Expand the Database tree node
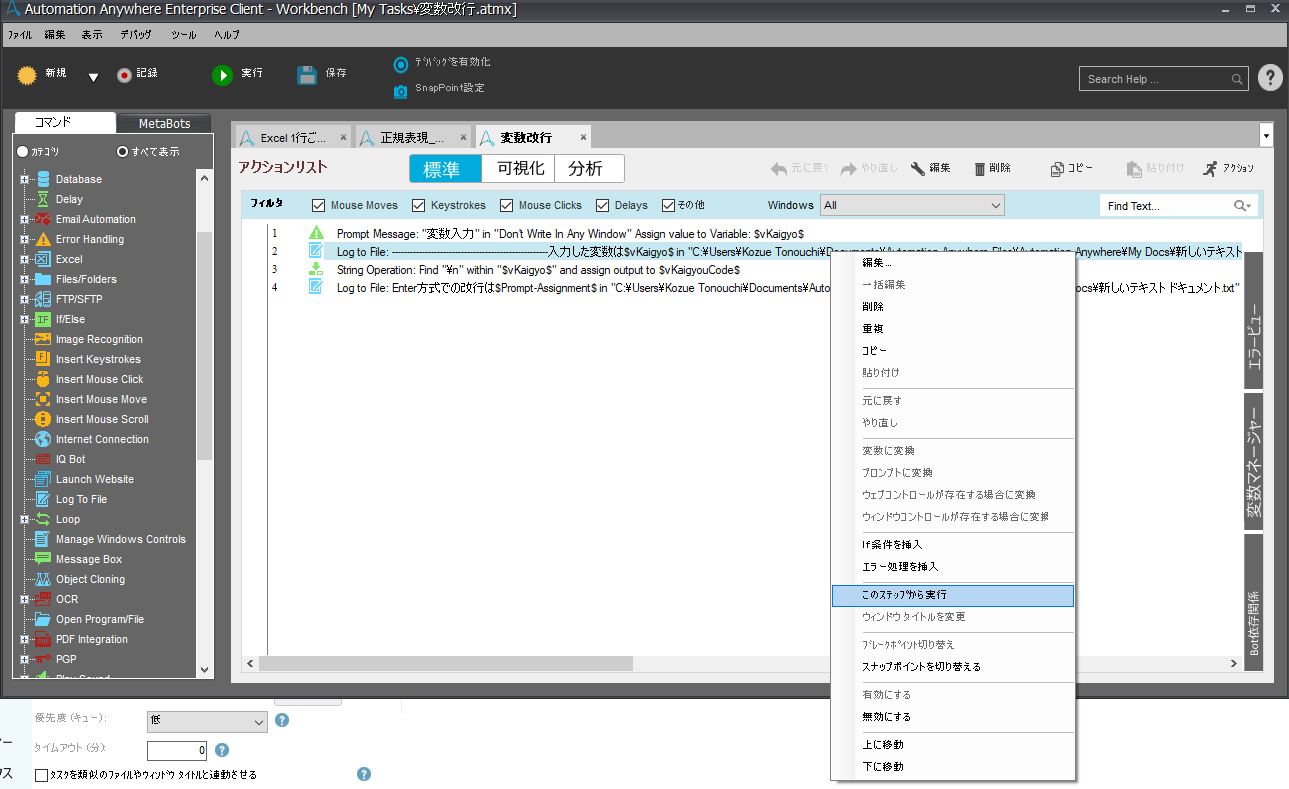1289x789 pixels. 24,179
